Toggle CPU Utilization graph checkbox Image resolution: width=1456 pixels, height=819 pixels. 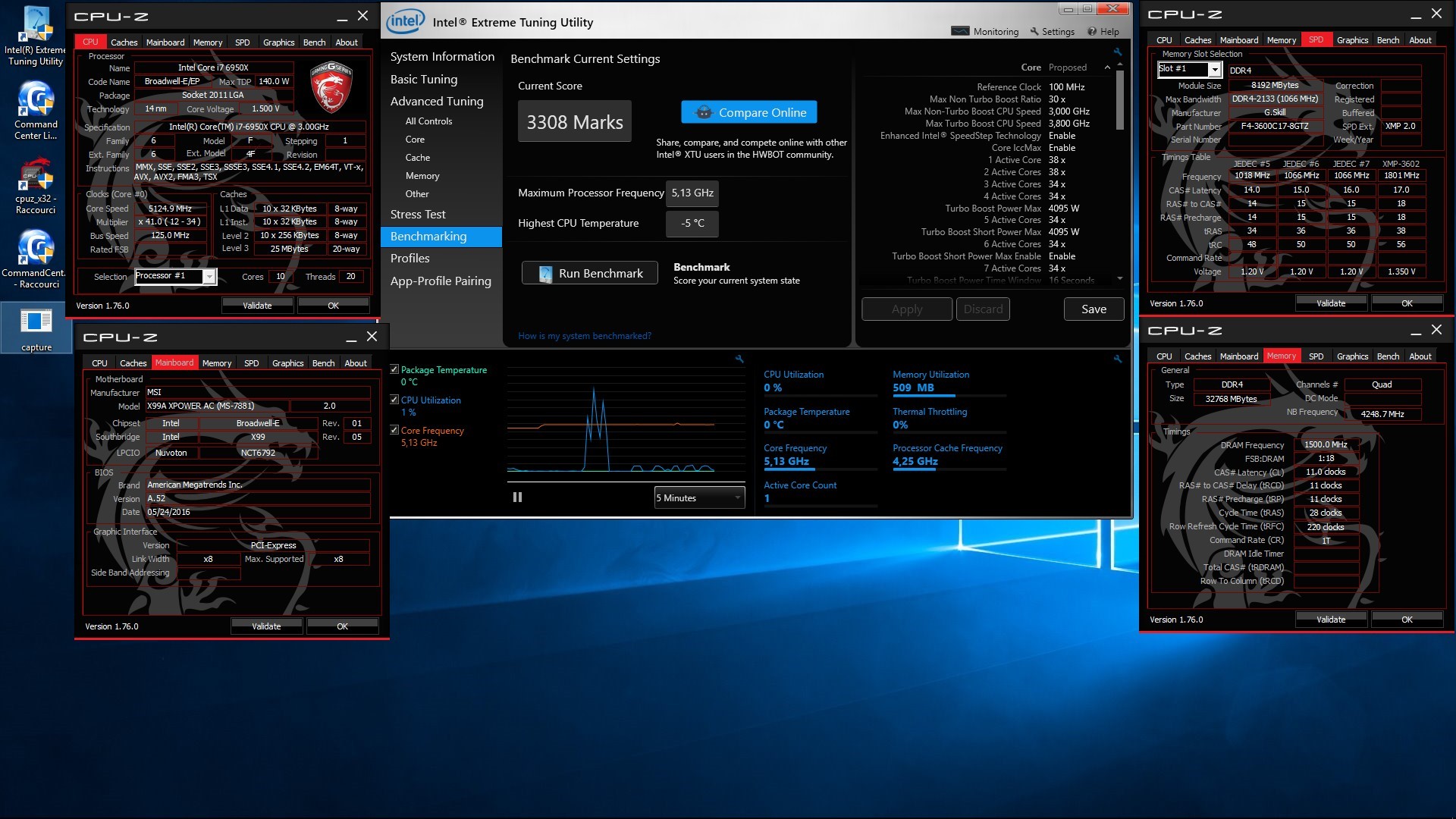pos(394,400)
